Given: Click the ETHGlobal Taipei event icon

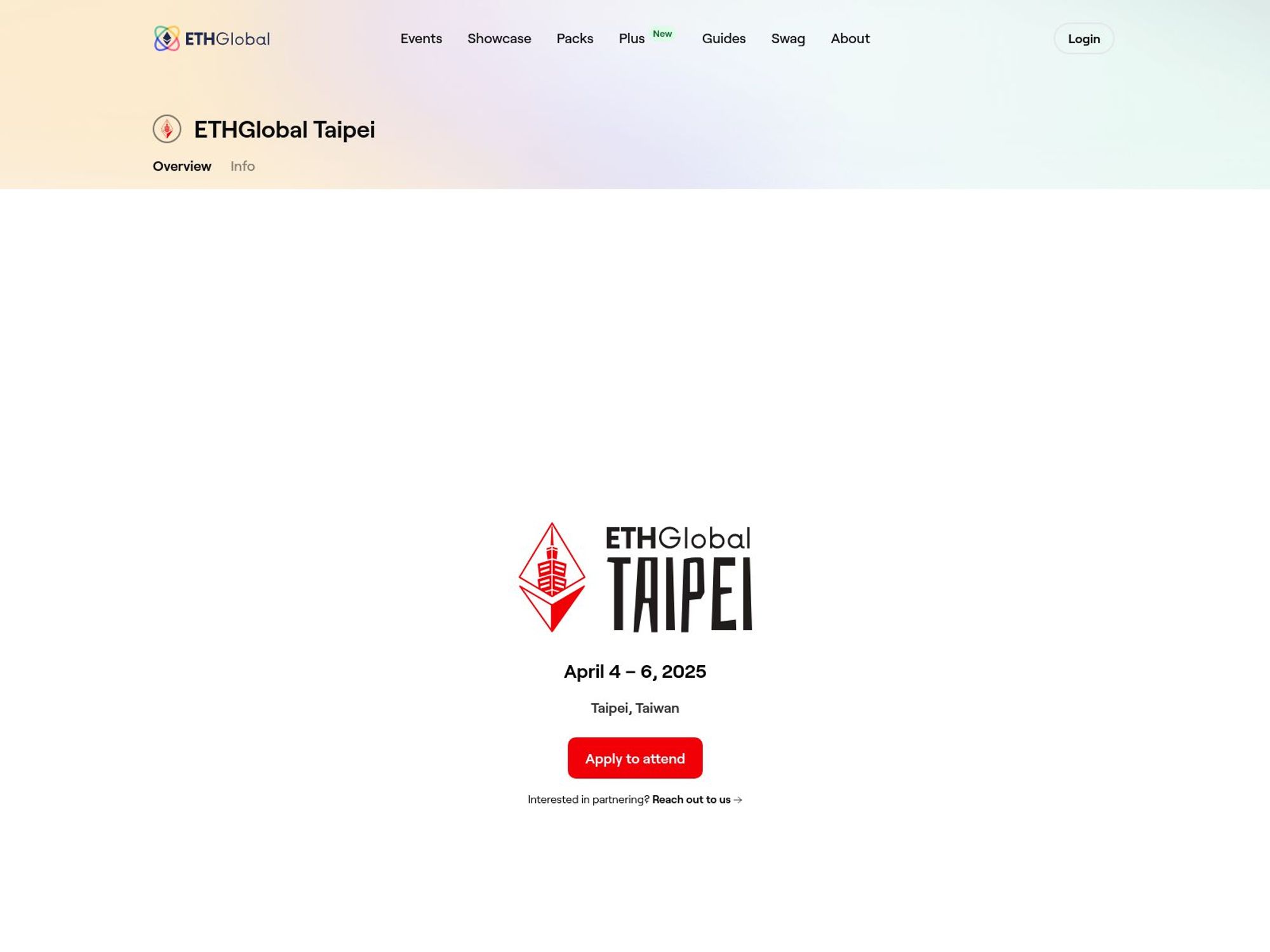Looking at the screenshot, I should tap(166, 128).
